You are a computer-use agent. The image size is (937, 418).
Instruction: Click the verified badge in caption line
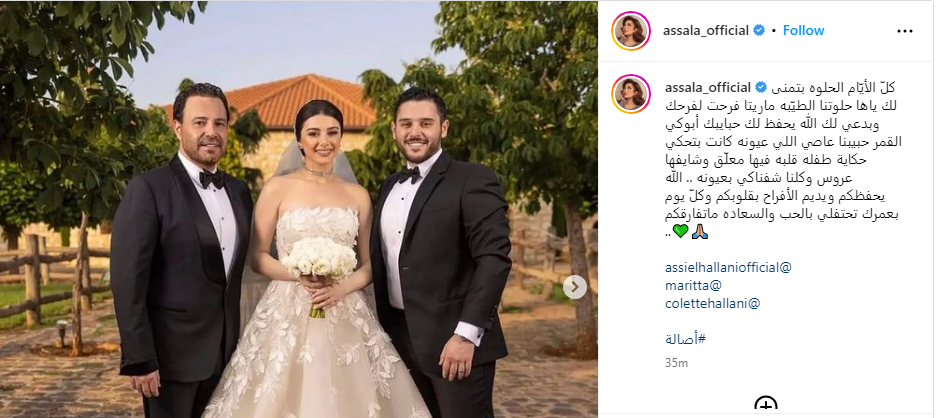(761, 88)
